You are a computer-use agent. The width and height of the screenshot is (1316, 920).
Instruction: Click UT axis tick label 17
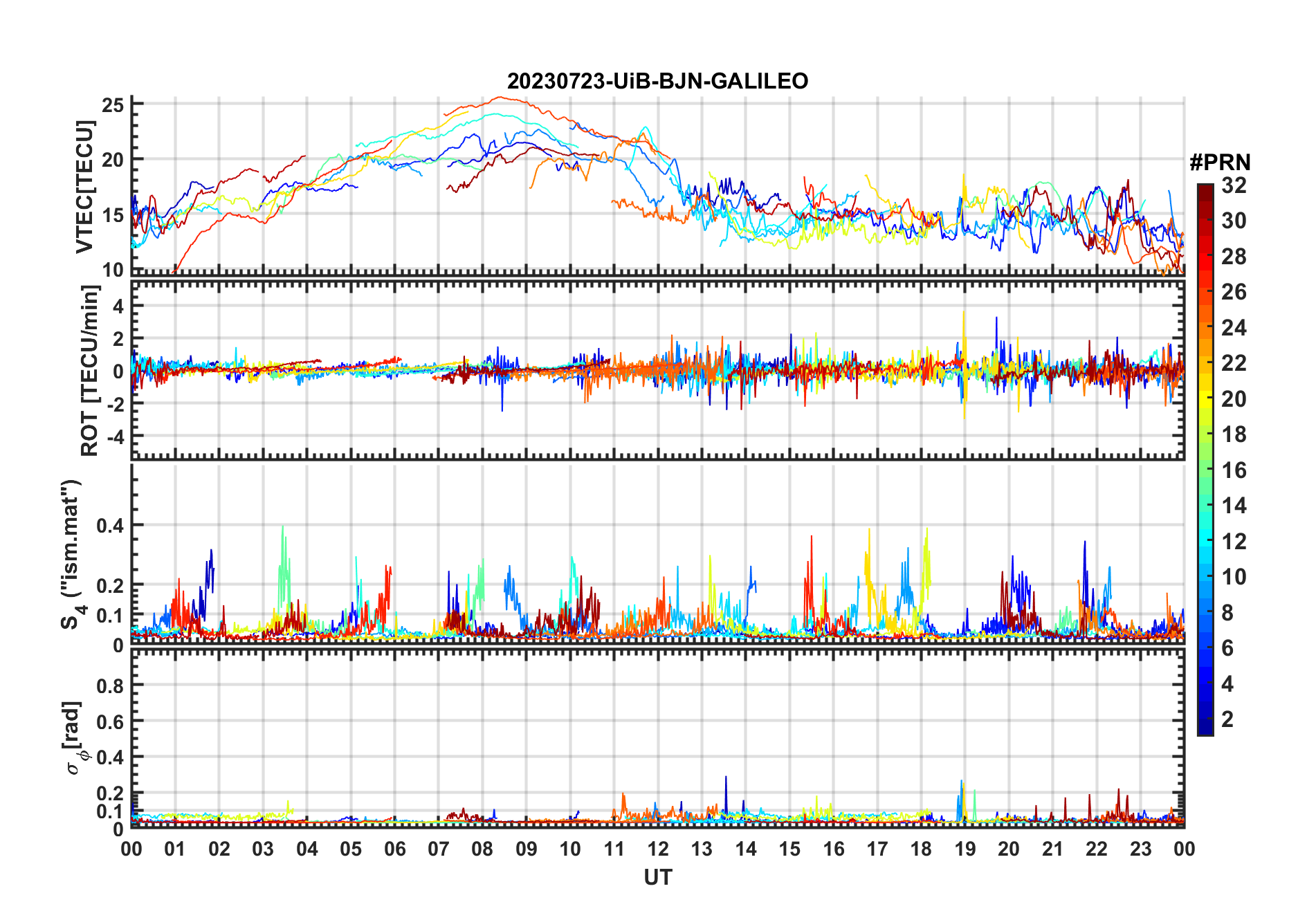point(877,849)
